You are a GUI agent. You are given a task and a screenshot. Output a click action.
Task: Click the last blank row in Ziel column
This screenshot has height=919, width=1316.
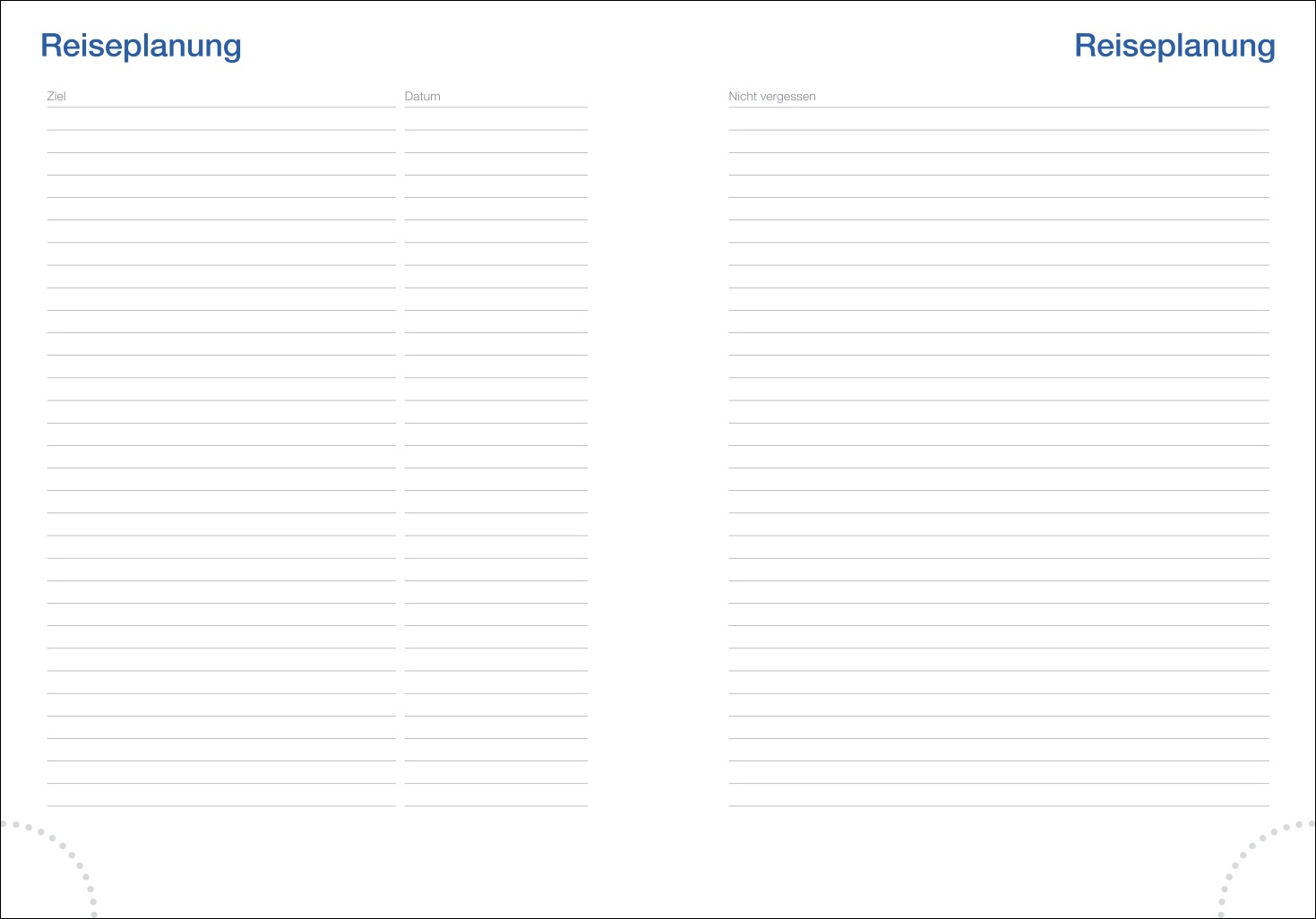click(220, 796)
